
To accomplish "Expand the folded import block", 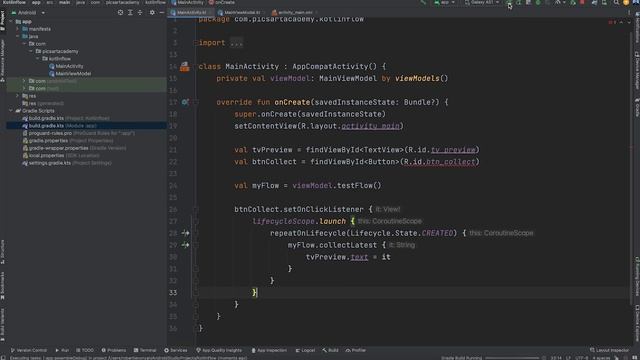I will click(x=236, y=43).
